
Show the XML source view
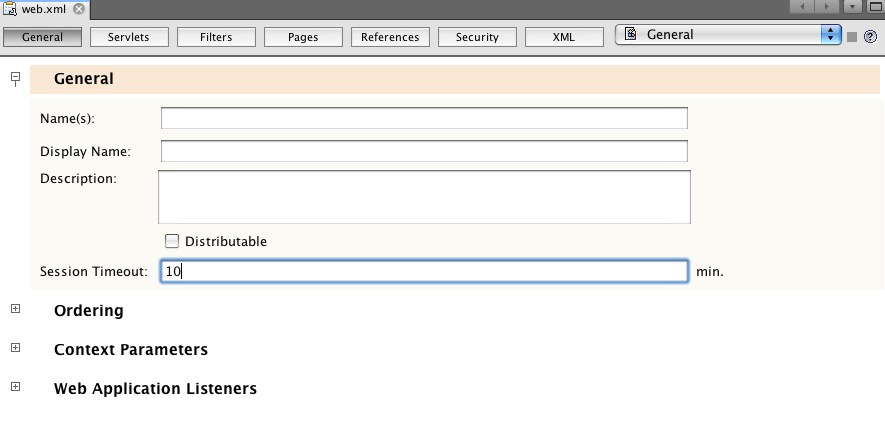(564, 37)
